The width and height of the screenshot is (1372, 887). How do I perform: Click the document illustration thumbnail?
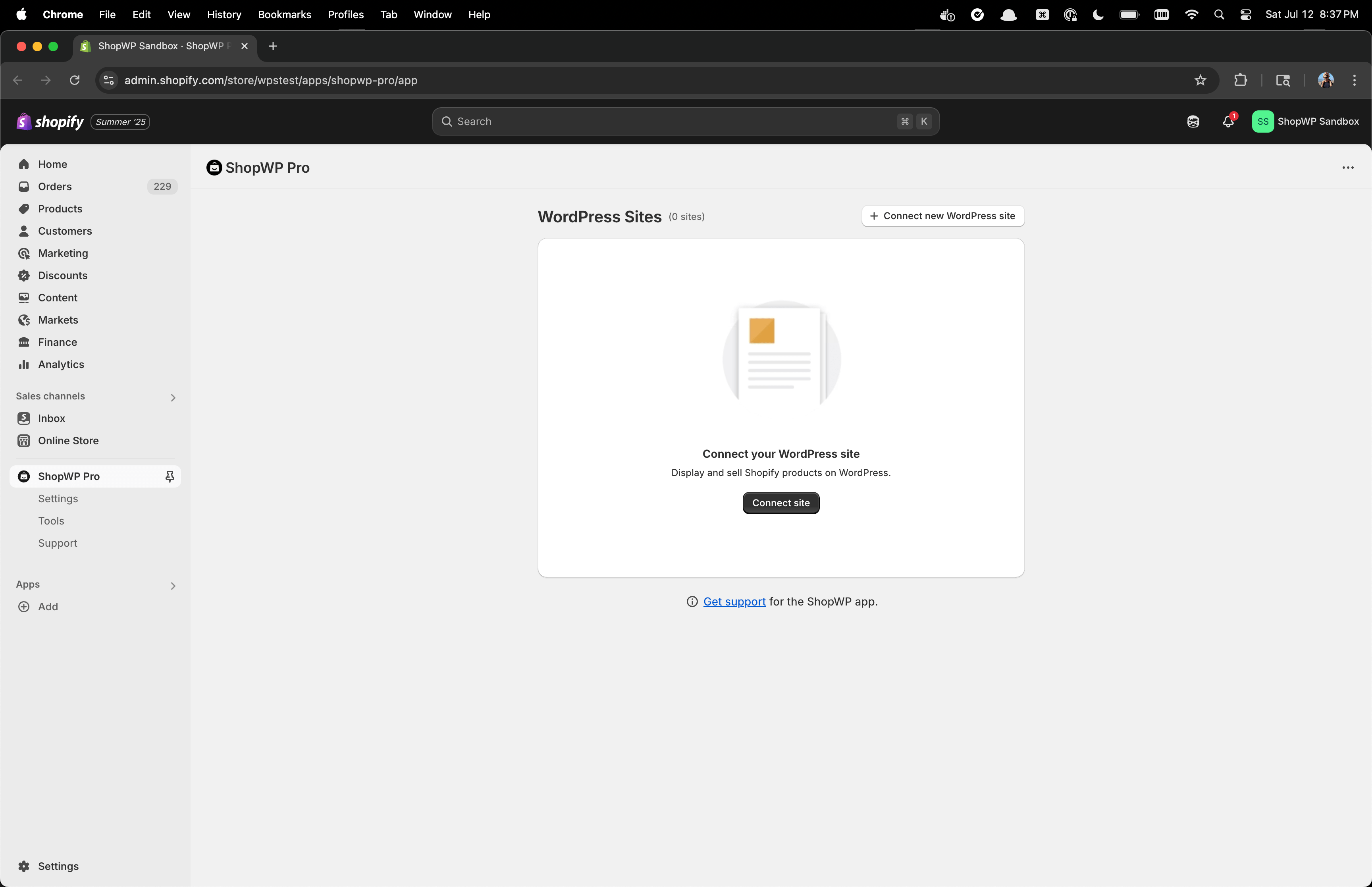(781, 353)
